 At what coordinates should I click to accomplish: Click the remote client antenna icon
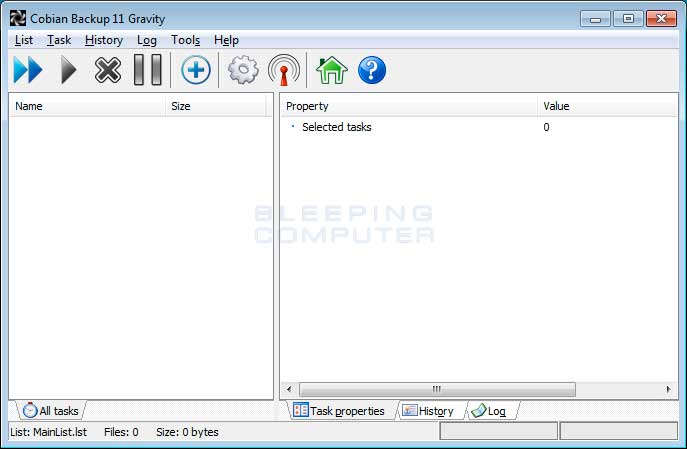click(284, 70)
